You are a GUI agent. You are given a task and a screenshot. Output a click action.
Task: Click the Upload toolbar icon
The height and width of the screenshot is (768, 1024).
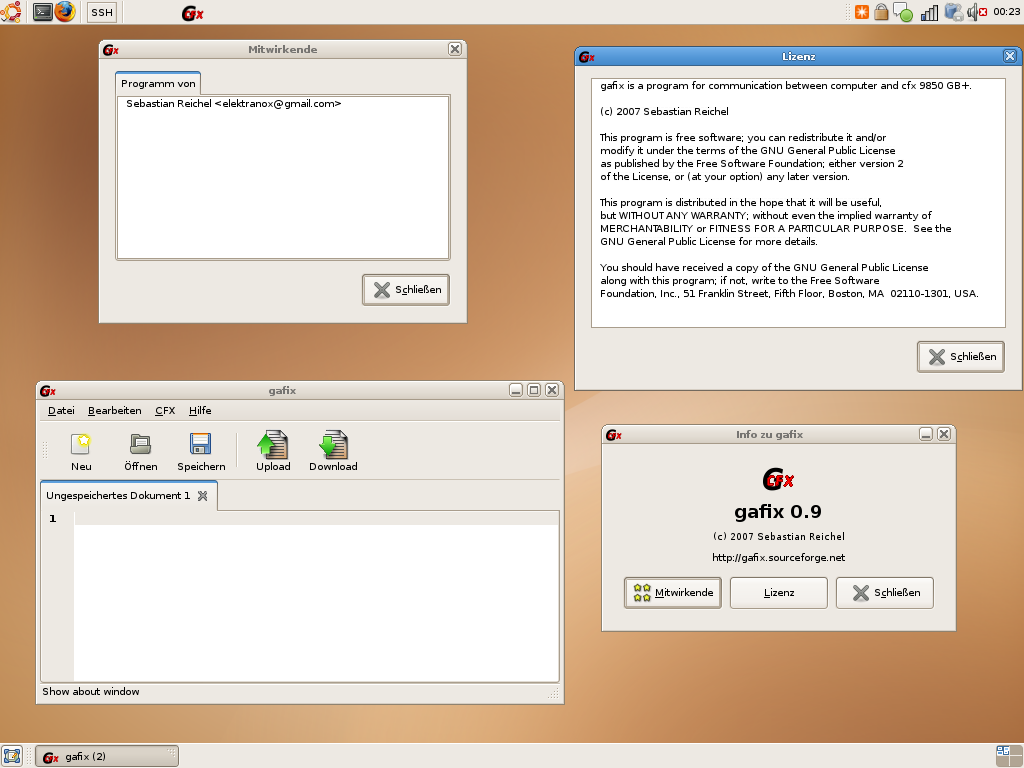pos(273,444)
